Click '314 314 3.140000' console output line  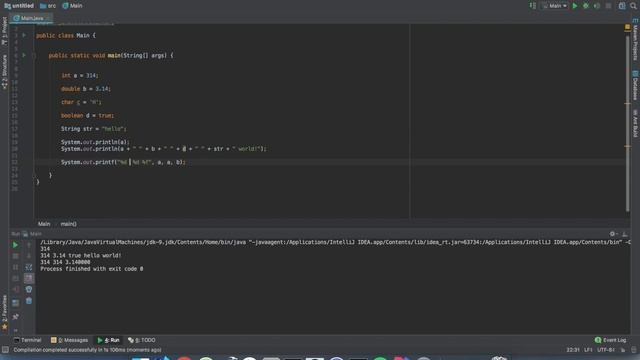65,262
